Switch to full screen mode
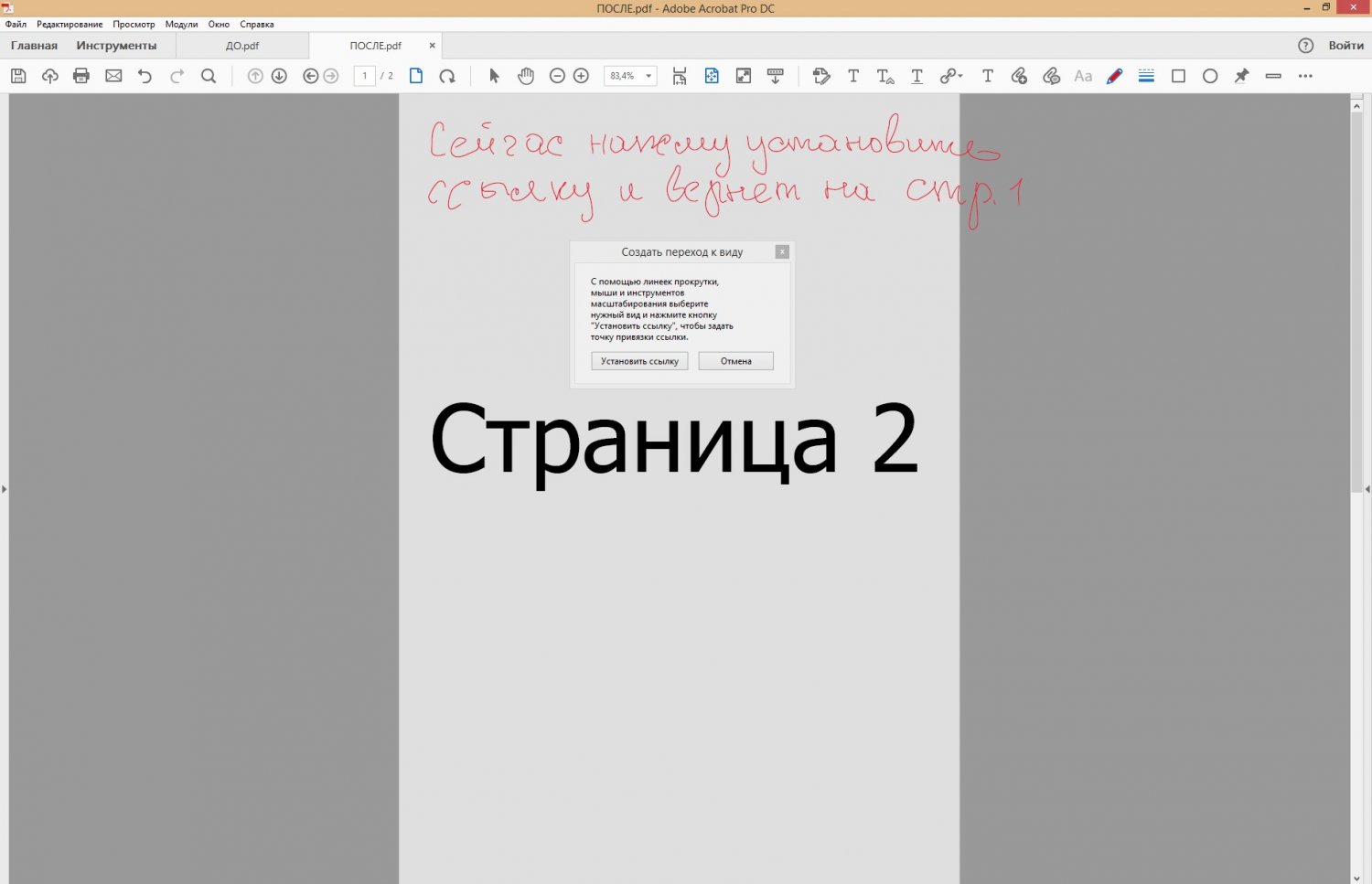This screenshot has width=1372, height=884. (x=744, y=76)
